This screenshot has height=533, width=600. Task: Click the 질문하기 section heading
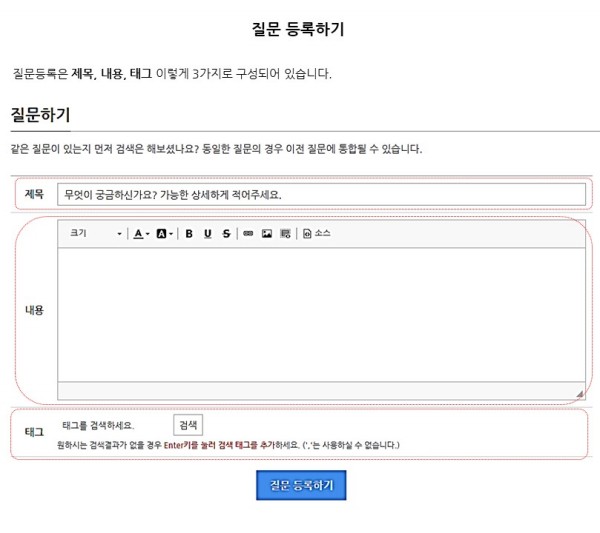(x=40, y=116)
